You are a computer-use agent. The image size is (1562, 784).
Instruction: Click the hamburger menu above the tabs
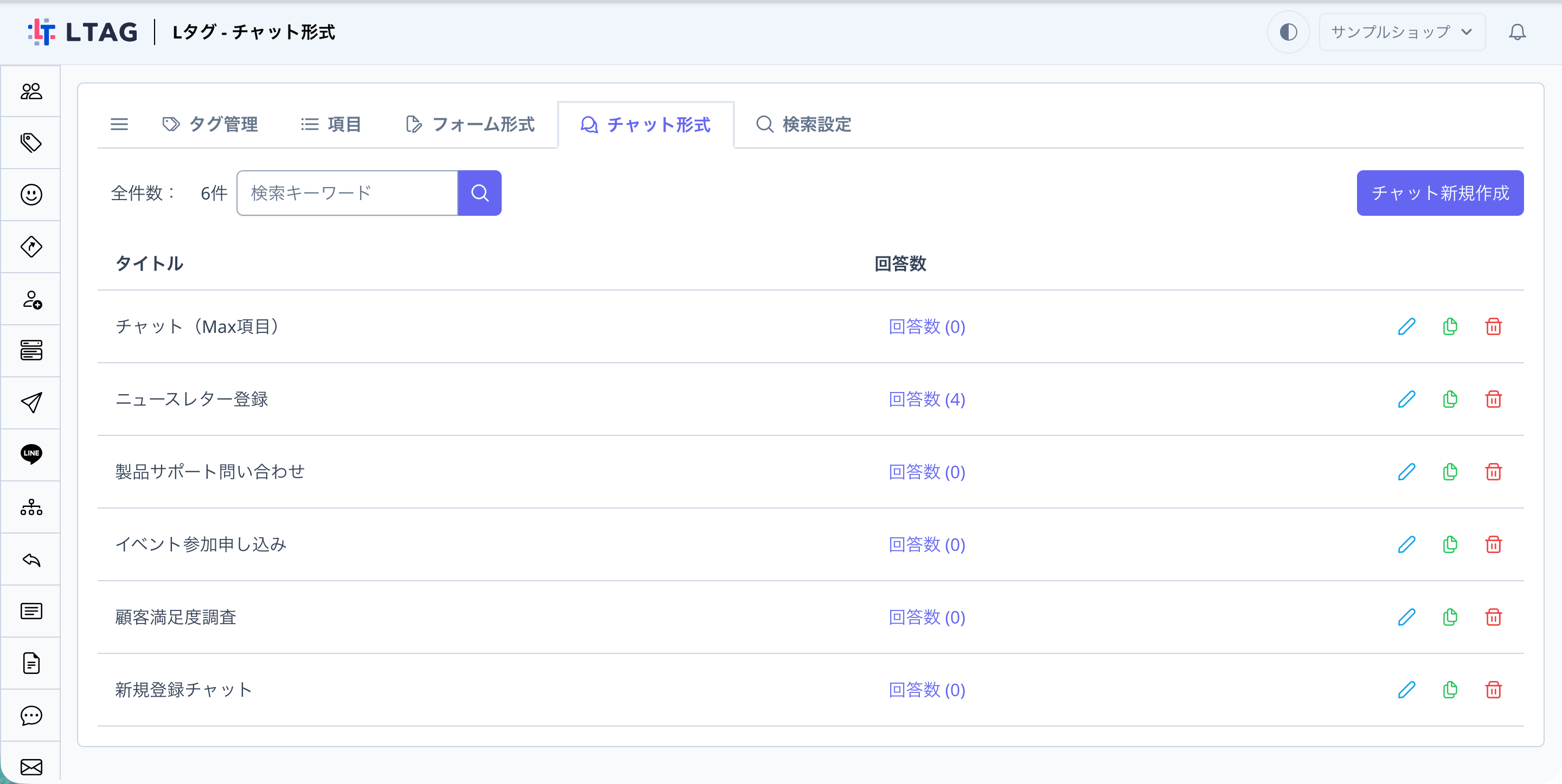click(x=119, y=124)
